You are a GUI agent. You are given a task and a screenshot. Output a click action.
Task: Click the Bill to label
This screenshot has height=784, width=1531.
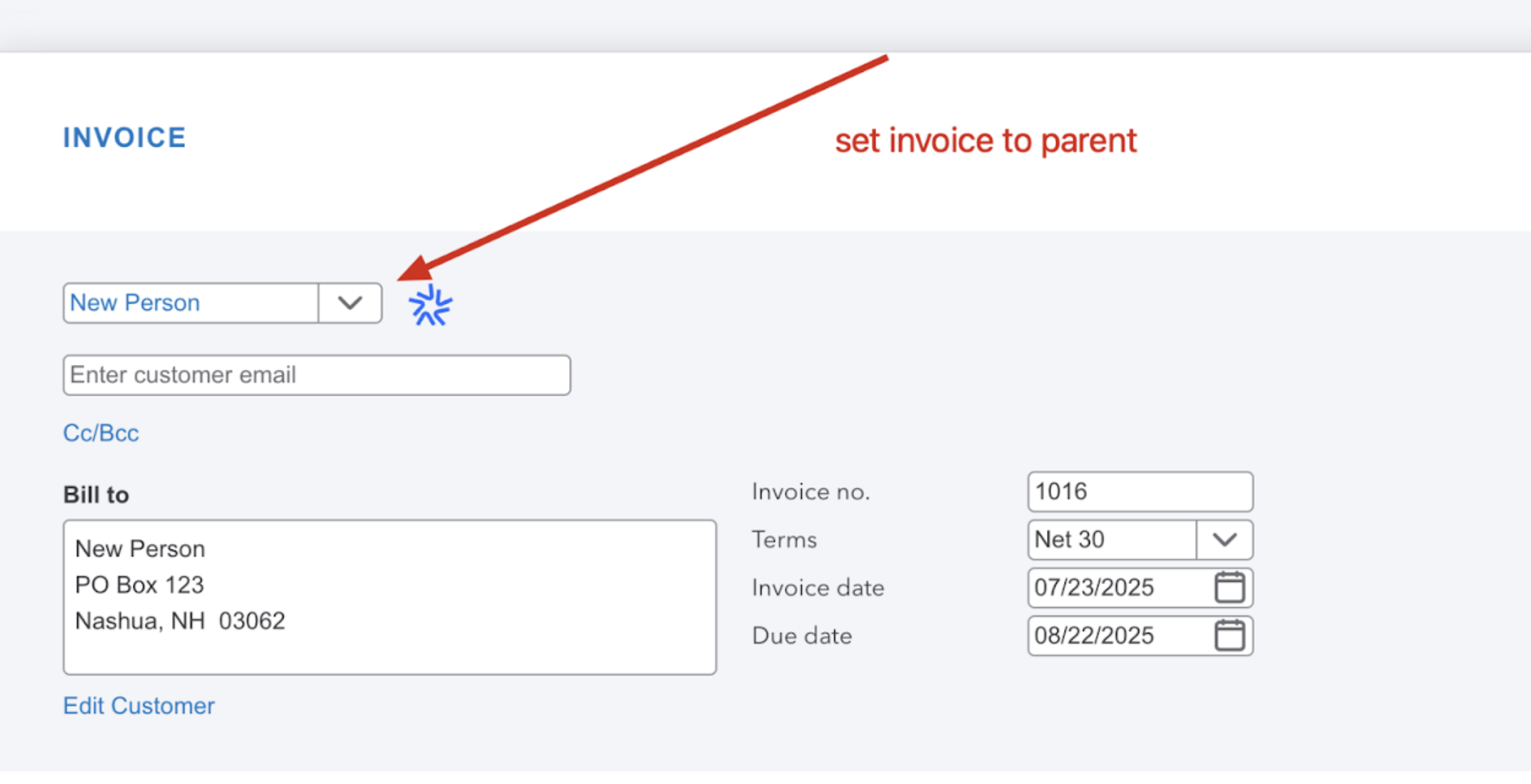click(x=96, y=494)
